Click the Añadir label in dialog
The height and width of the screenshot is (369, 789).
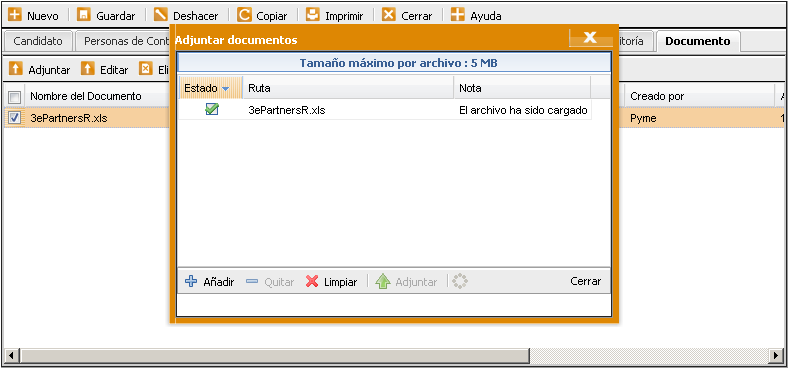point(219,282)
